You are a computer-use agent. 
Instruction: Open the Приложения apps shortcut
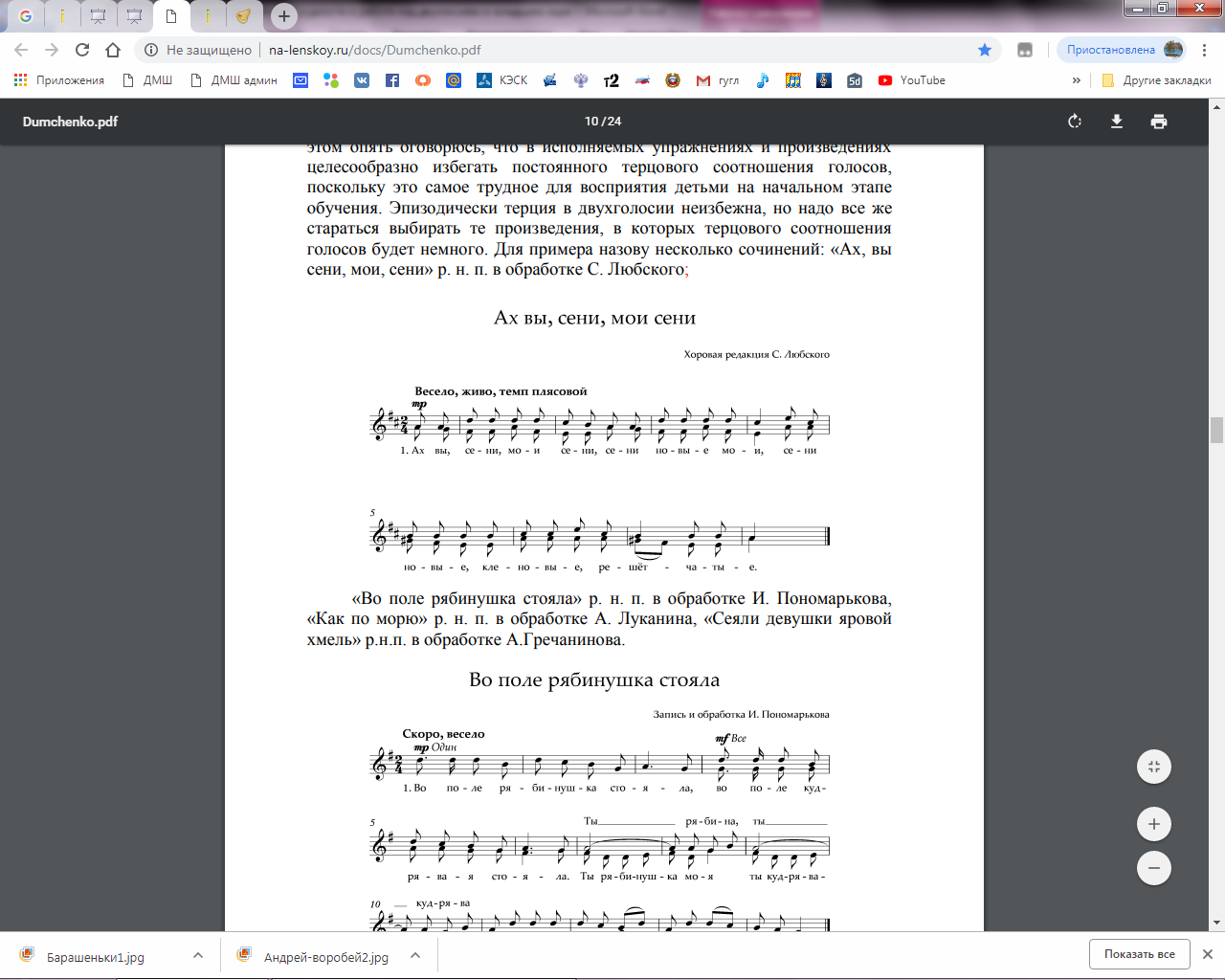(59, 80)
